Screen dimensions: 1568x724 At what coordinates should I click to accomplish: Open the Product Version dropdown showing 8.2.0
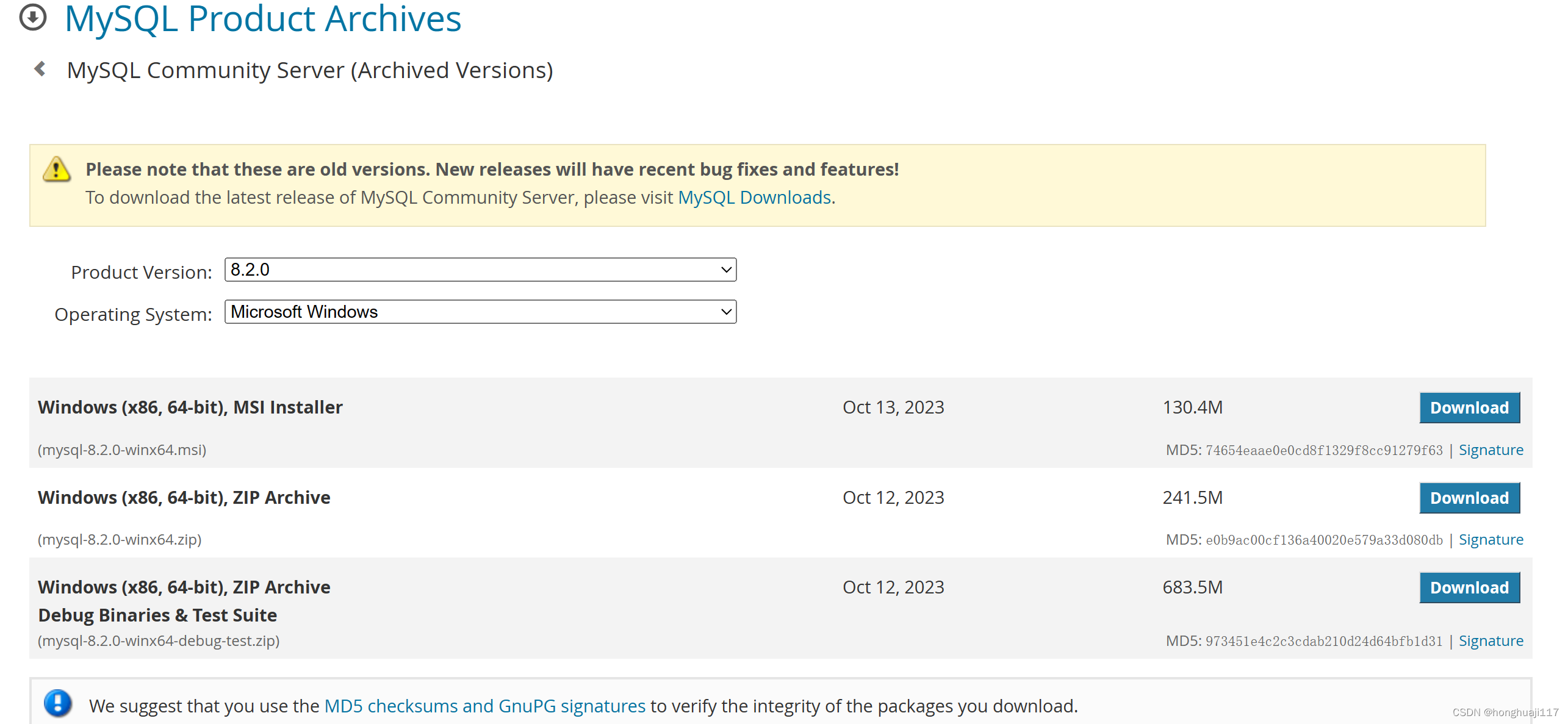pos(480,270)
